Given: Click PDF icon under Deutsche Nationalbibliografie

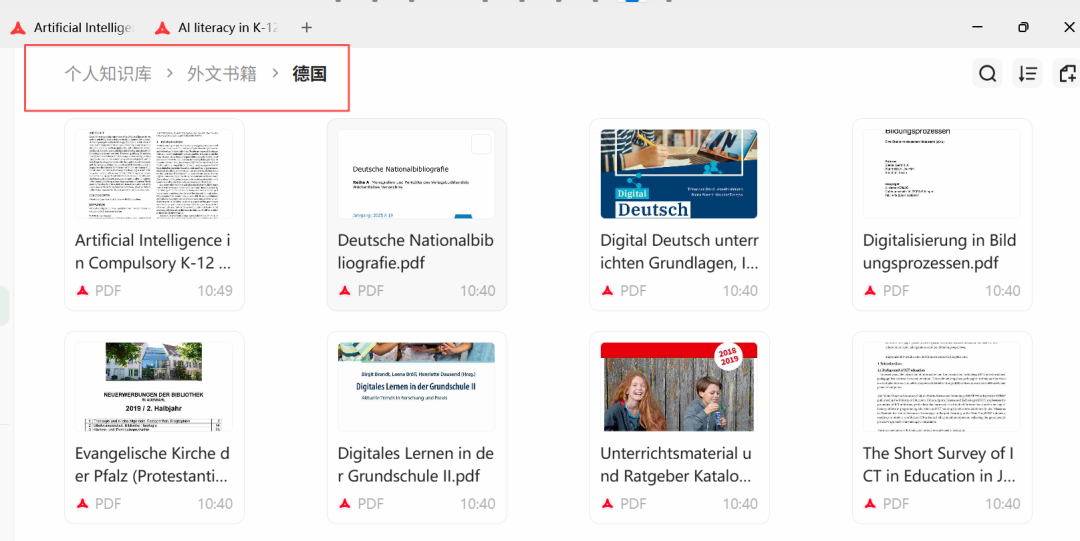Looking at the screenshot, I should [345, 291].
